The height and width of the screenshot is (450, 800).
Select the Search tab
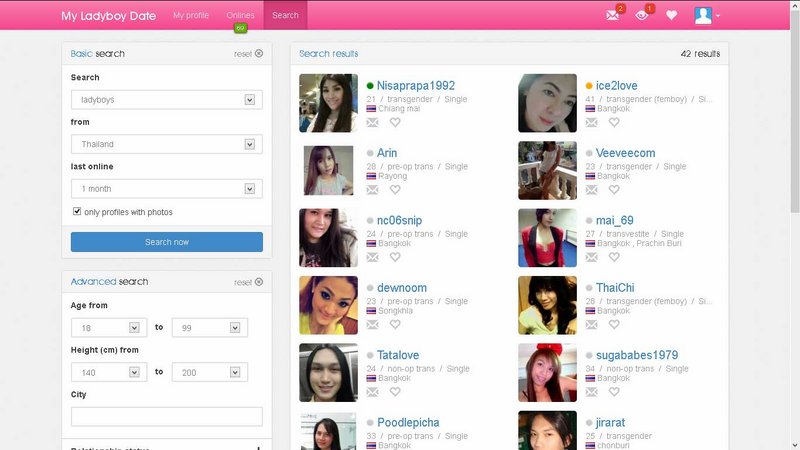point(285,15)
